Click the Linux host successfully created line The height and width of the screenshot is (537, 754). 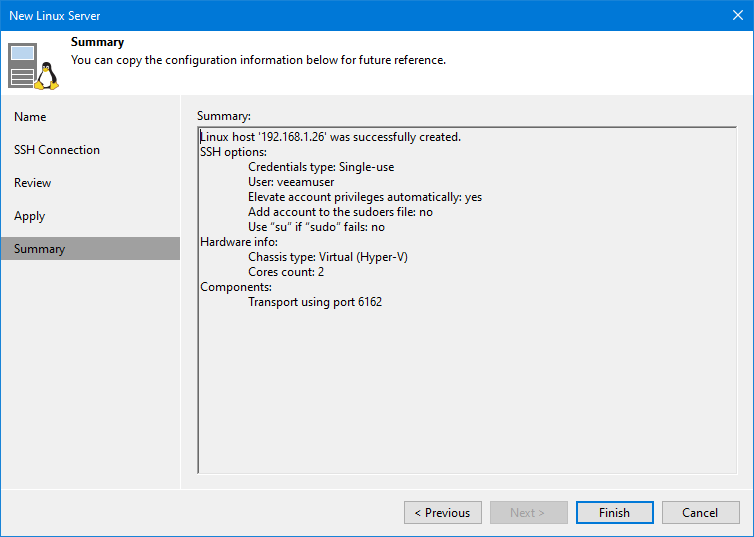click(330, 137)
